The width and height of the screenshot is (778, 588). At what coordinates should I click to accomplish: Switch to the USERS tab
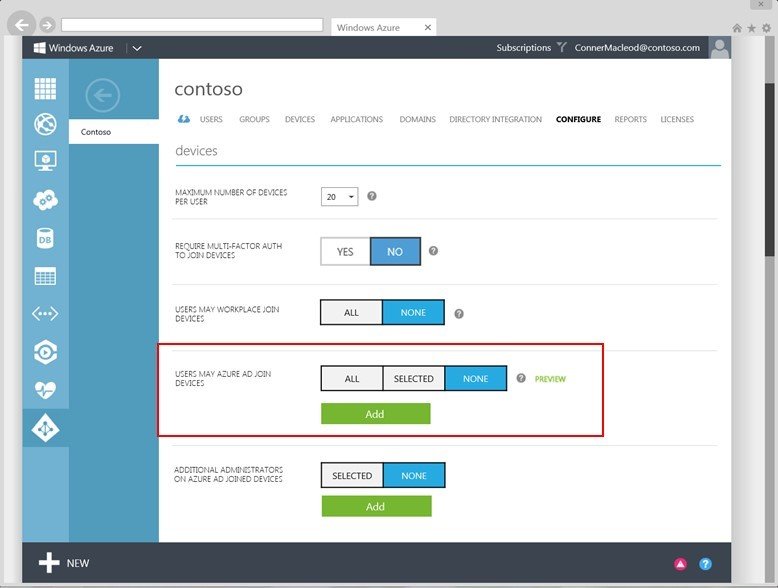[211, 119]
